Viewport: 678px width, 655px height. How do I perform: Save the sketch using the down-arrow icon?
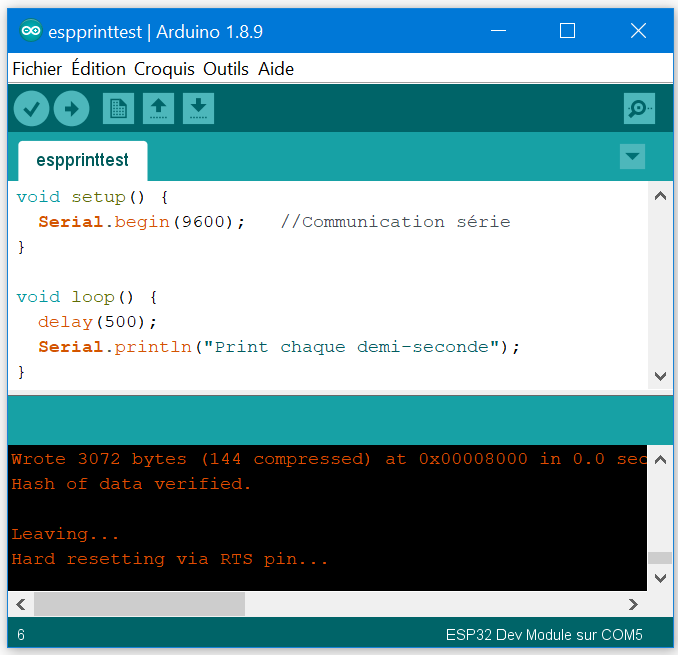click(198, 109)
